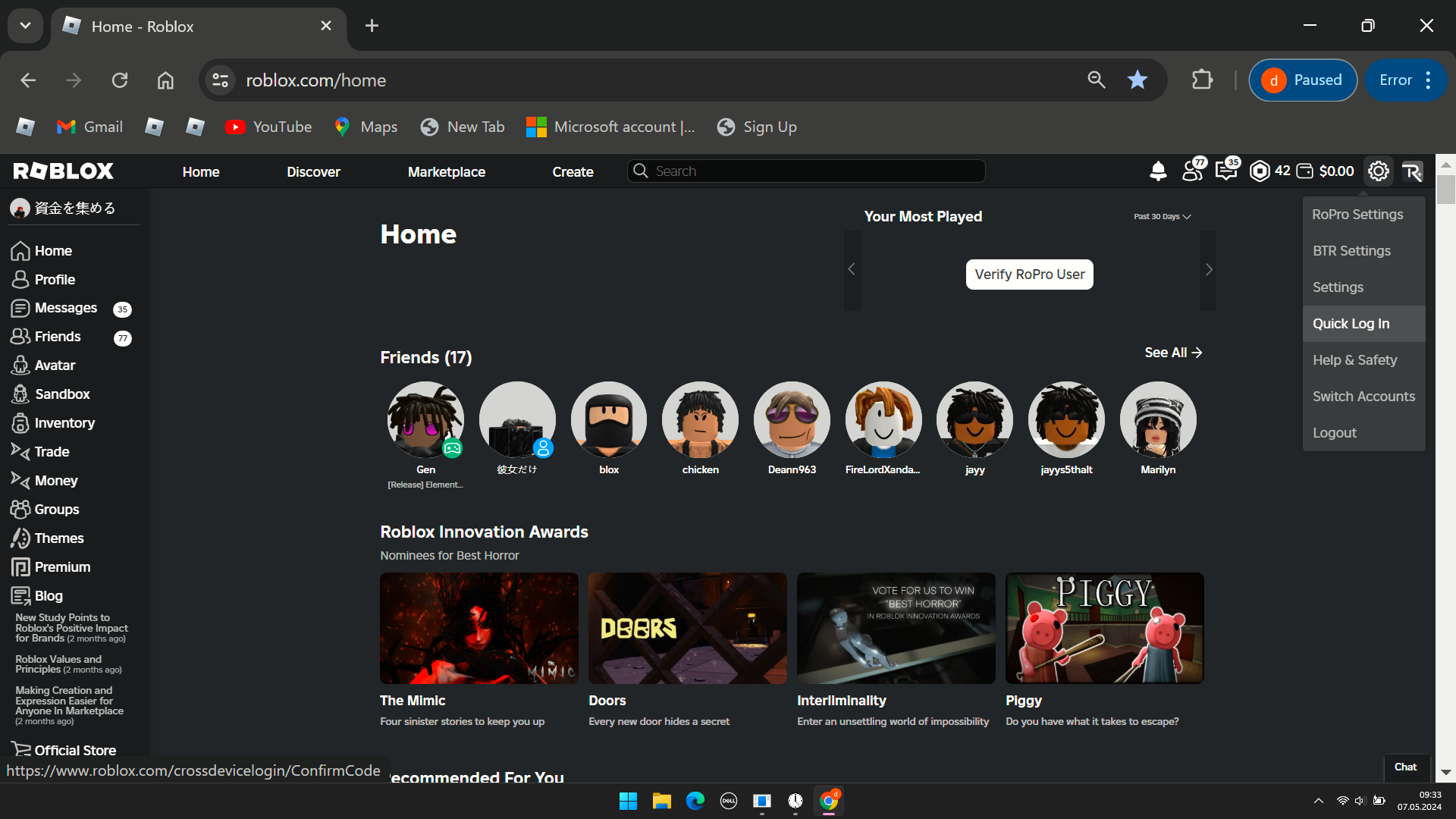1456x819 pixels.
Task: Go to next Most Played item
Action: click(x=1208, y=270)
